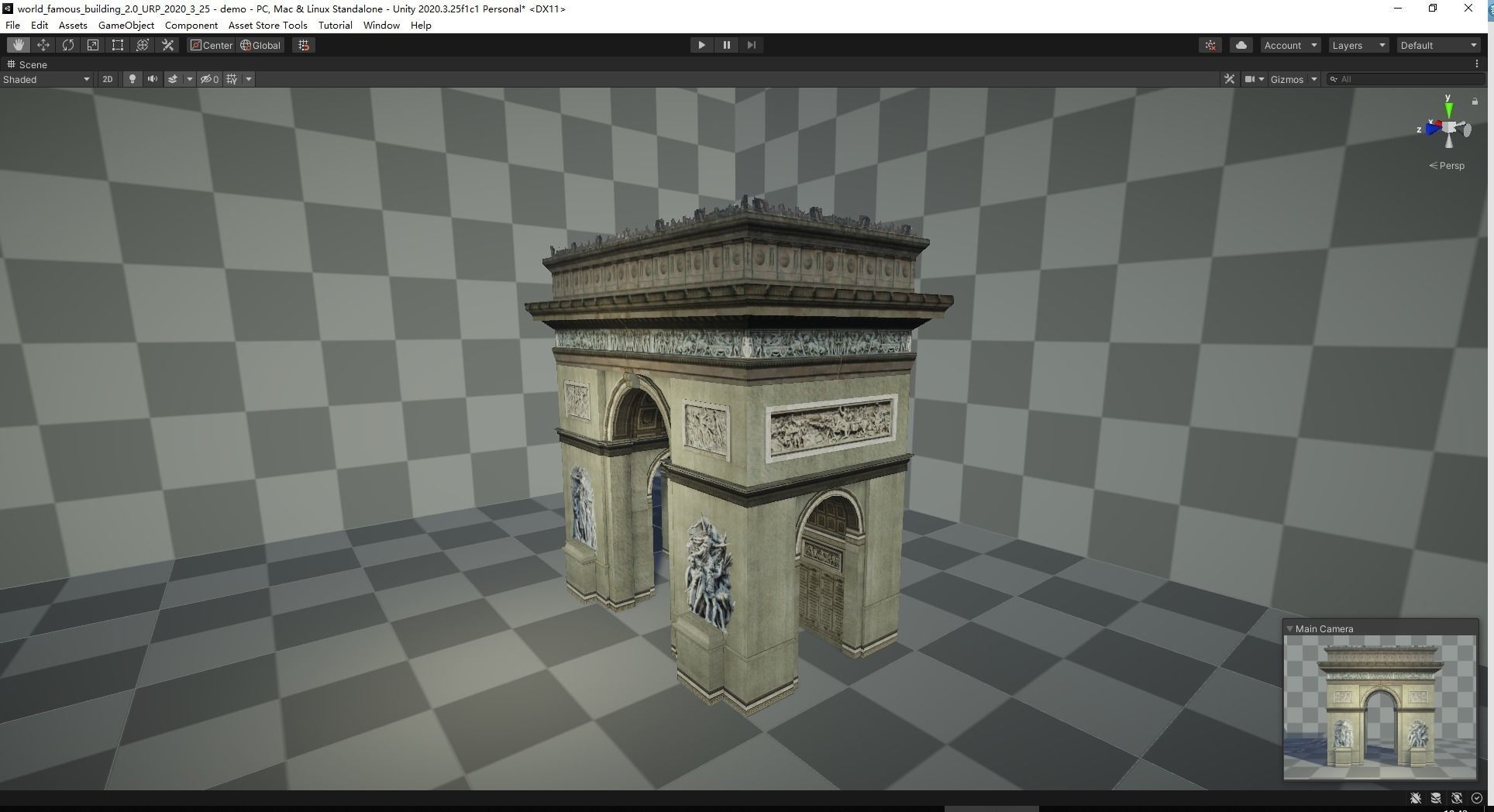Image resolution: width=1494 pixels, height=812 pixels.
Task: Click the cache server status bar icon
Action: tap(1436, 798)
